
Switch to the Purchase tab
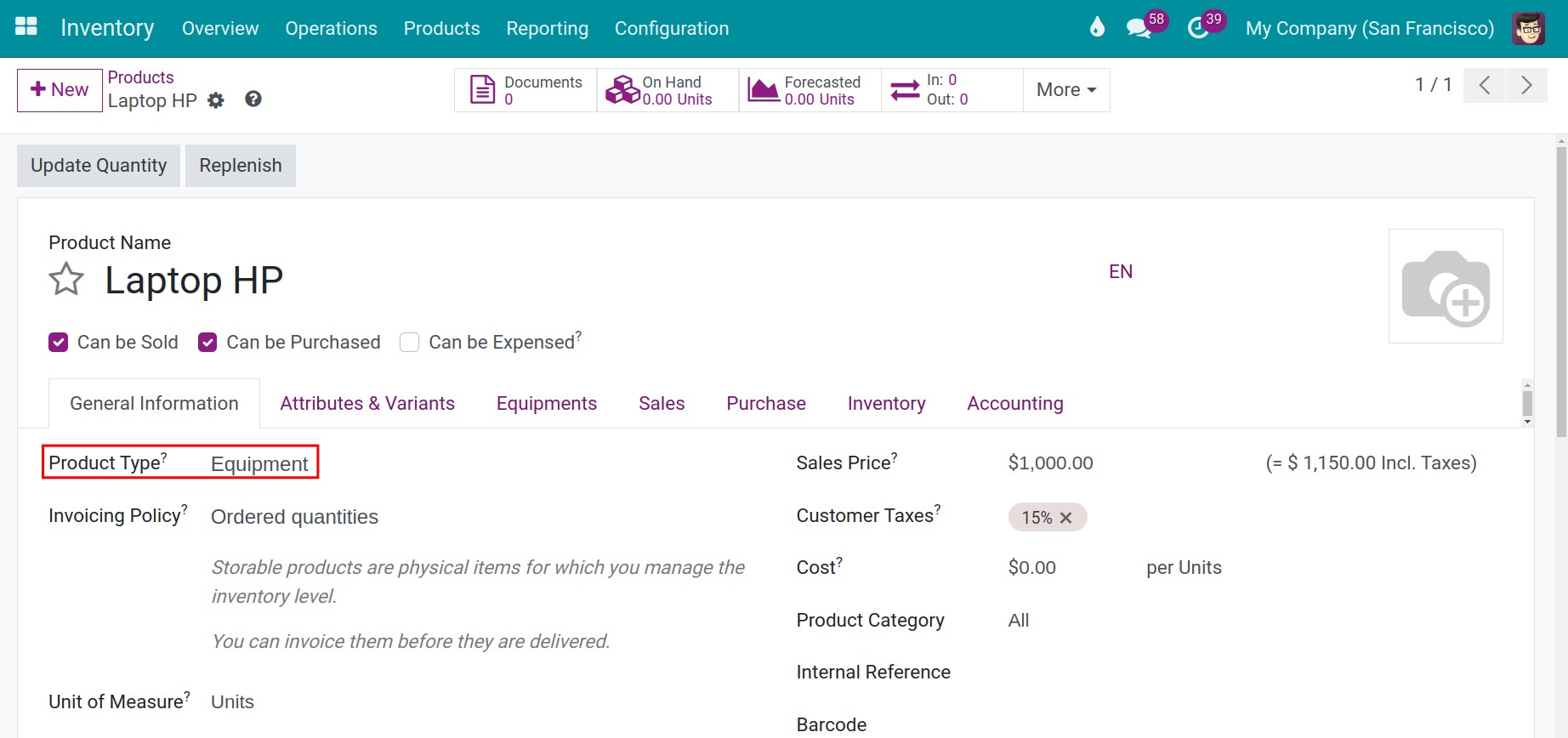coord(766,403)
